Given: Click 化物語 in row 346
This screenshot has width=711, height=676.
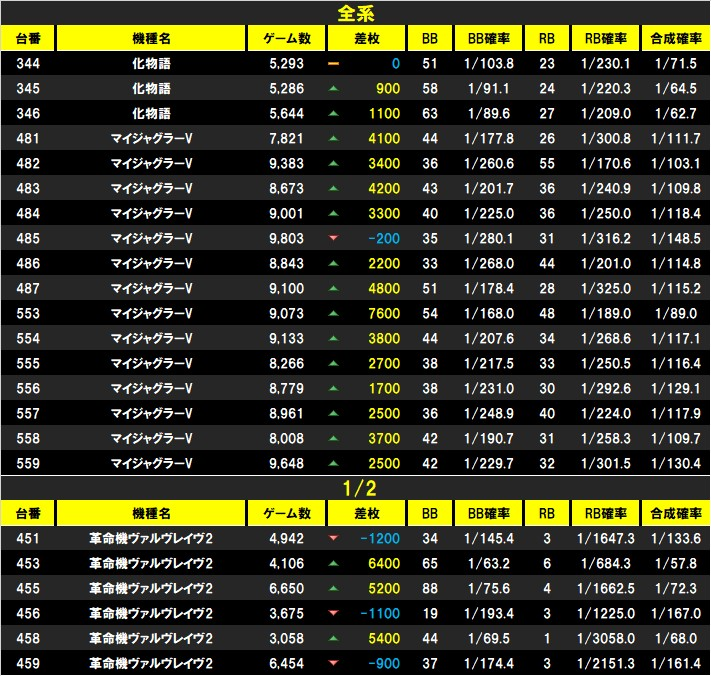Looking at the screenshot, I should (x=151, y=113).
